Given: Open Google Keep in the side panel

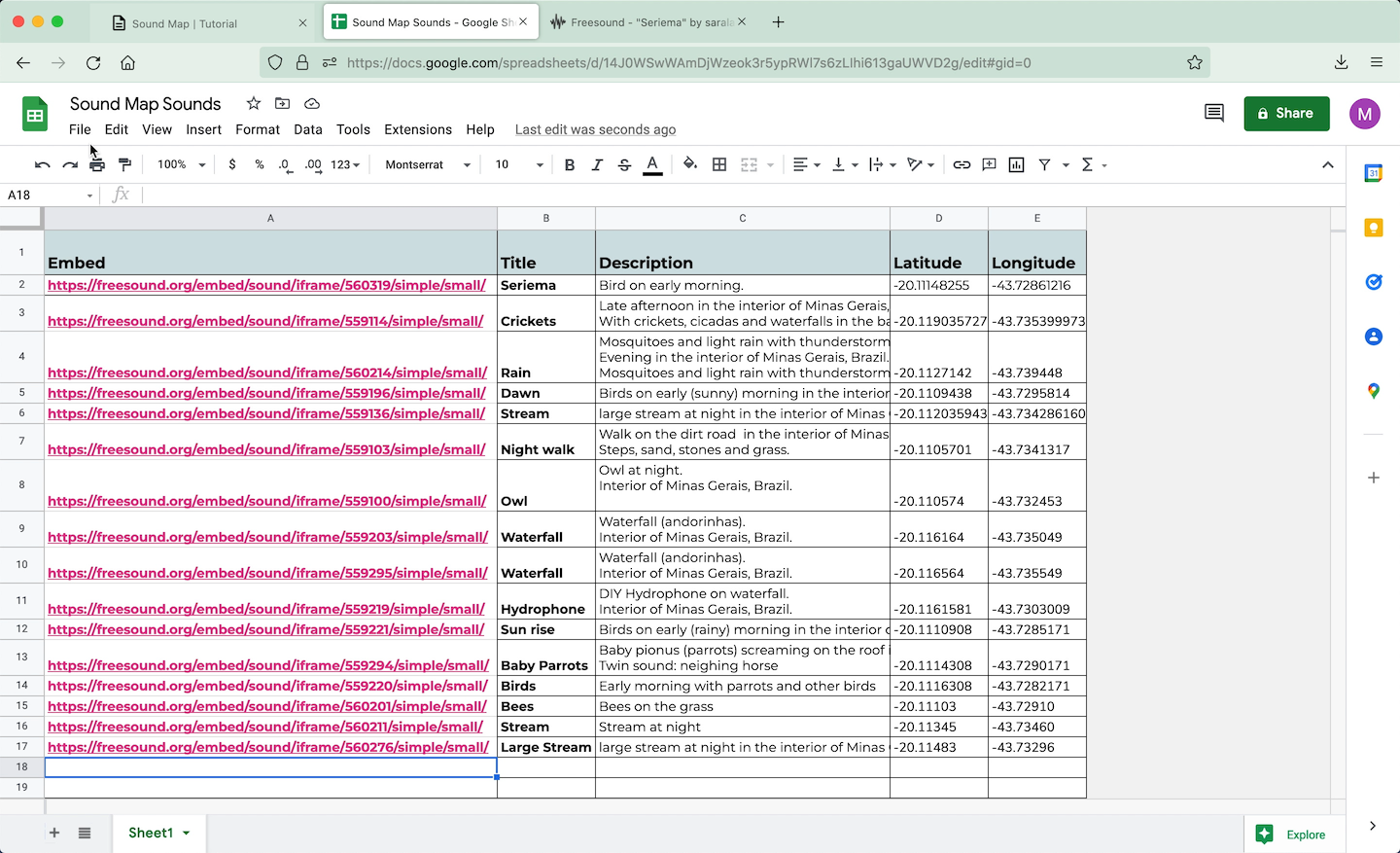Looking at the screenshot, I should pyautogui.click(x=1373, y=228).
